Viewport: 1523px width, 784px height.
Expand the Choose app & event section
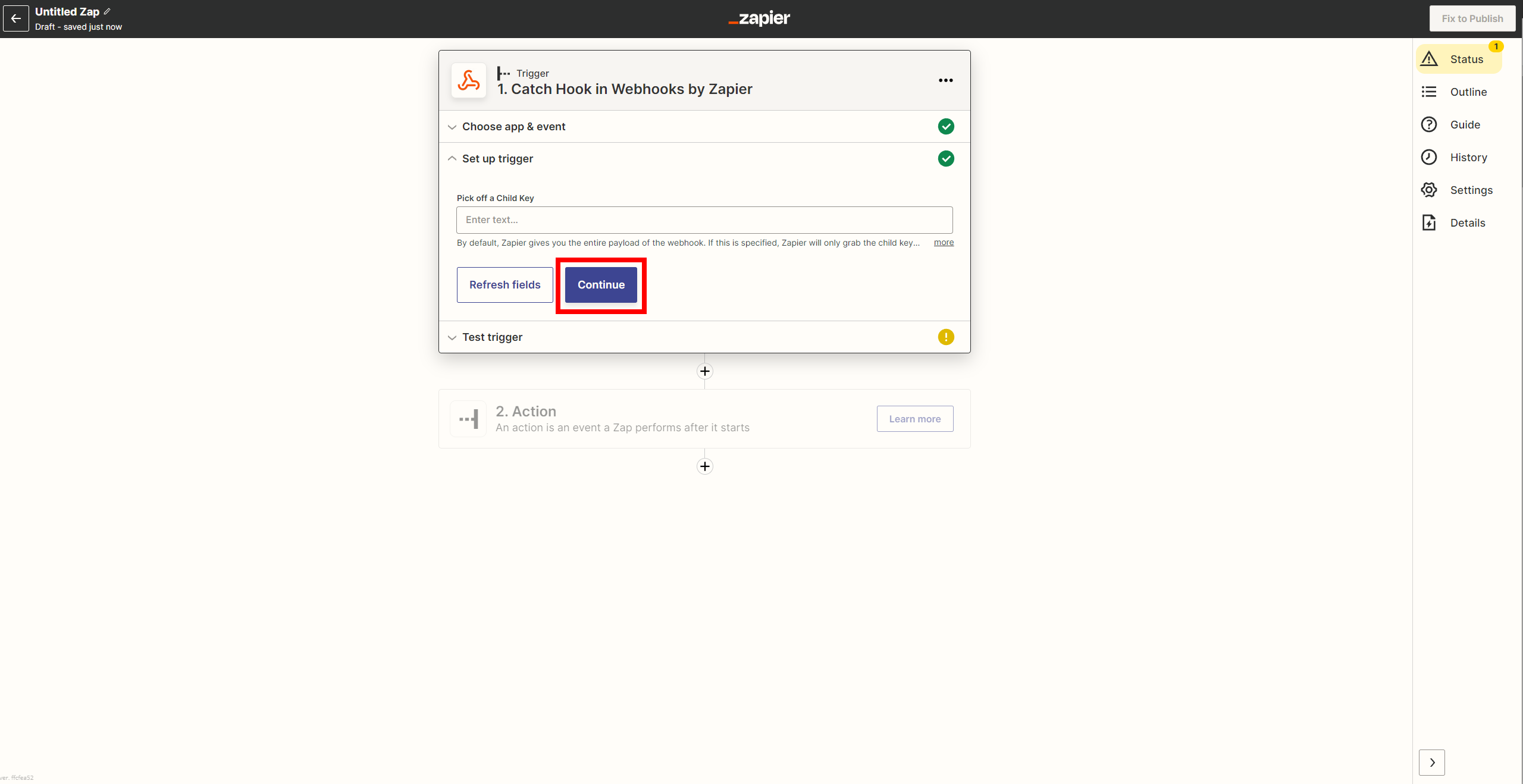click(513, 127)
